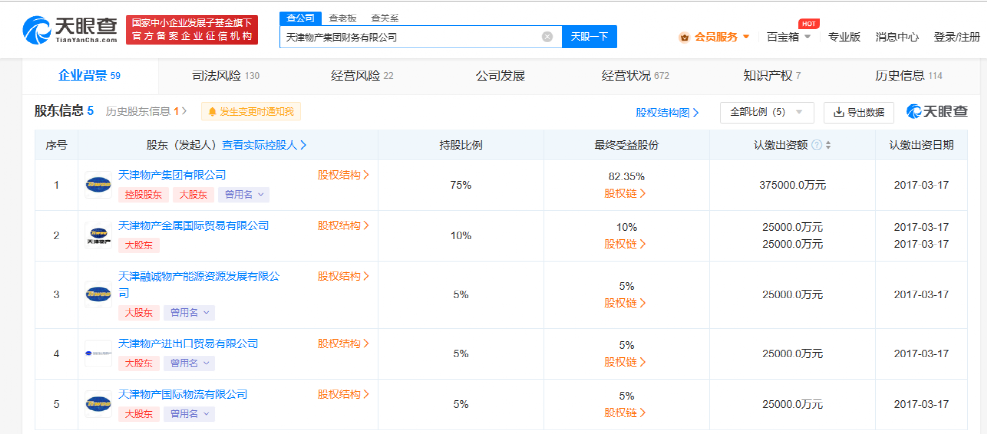Click 股权结构 for 天津物产国际物流

[x=343, y=394]
